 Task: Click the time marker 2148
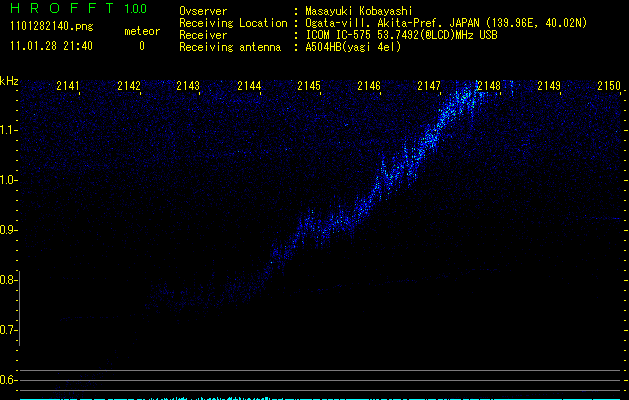(x=489, y=85)
